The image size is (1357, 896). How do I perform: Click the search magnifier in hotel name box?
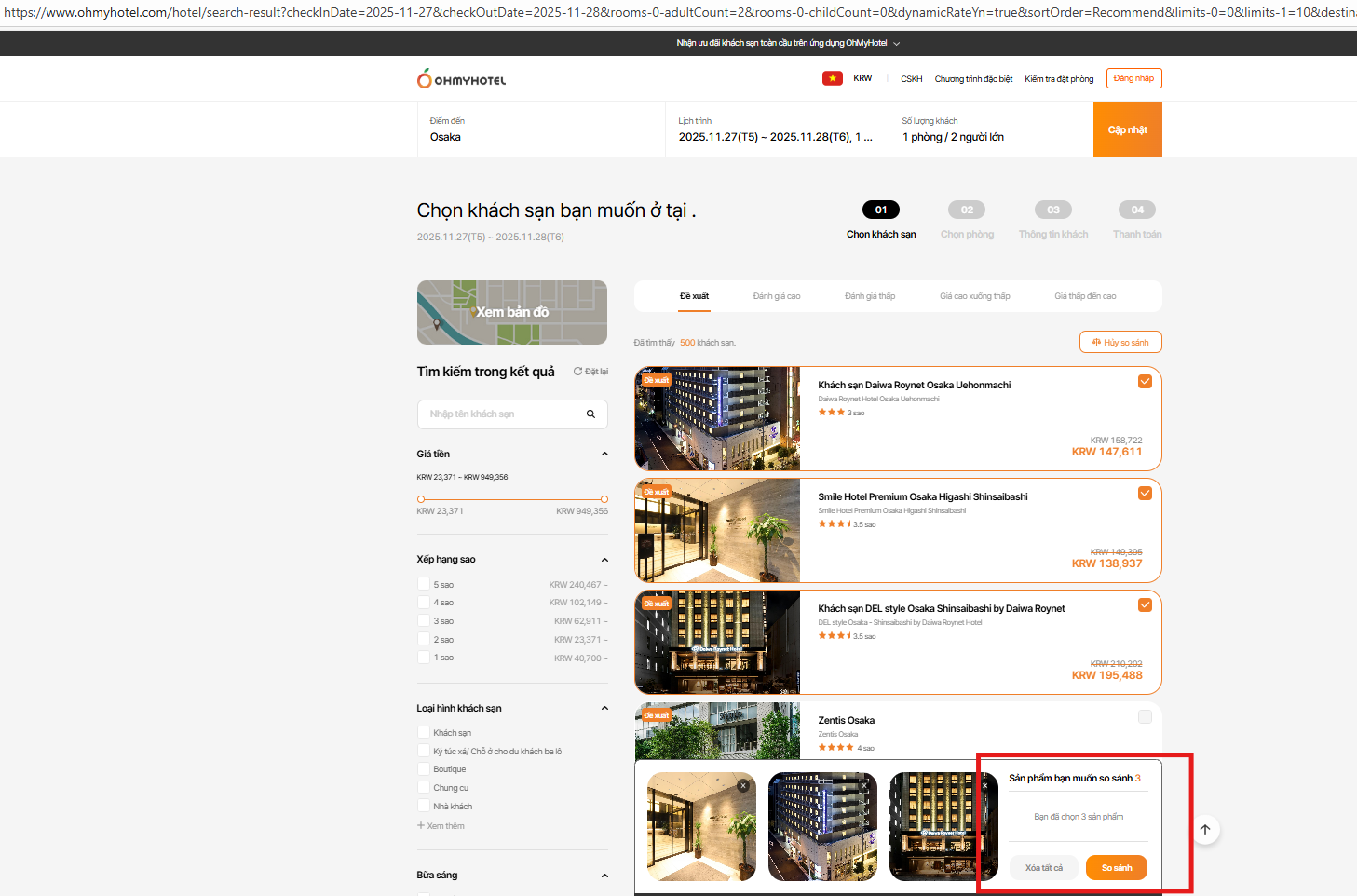(590, 414)
